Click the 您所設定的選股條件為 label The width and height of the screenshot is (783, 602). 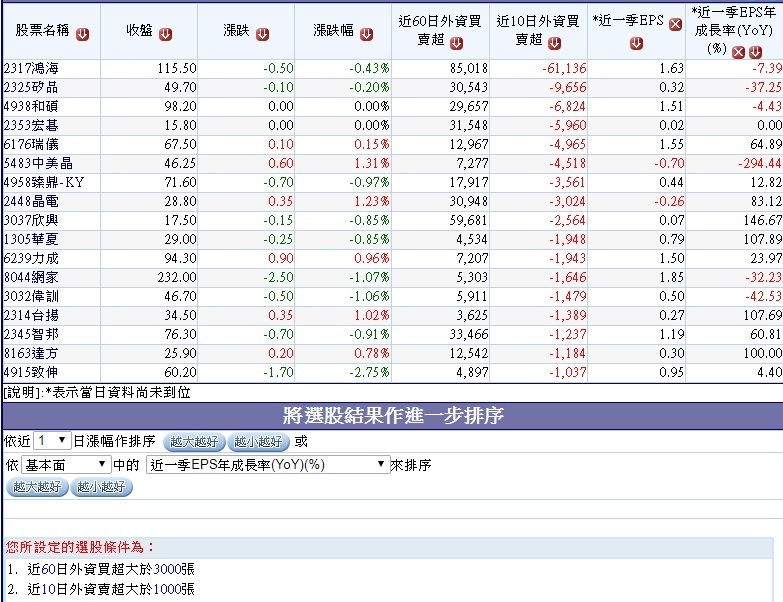click(80, 547)
